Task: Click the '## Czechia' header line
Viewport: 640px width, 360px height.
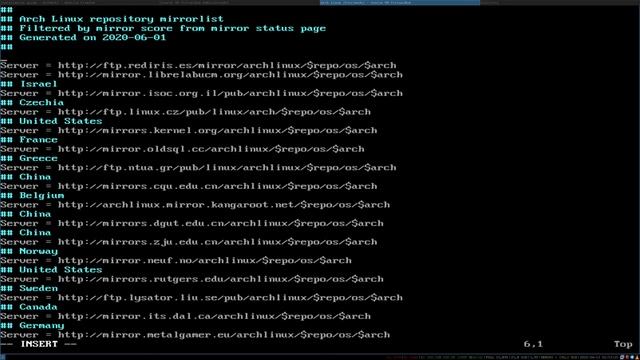Action: (x=32, y=102)
